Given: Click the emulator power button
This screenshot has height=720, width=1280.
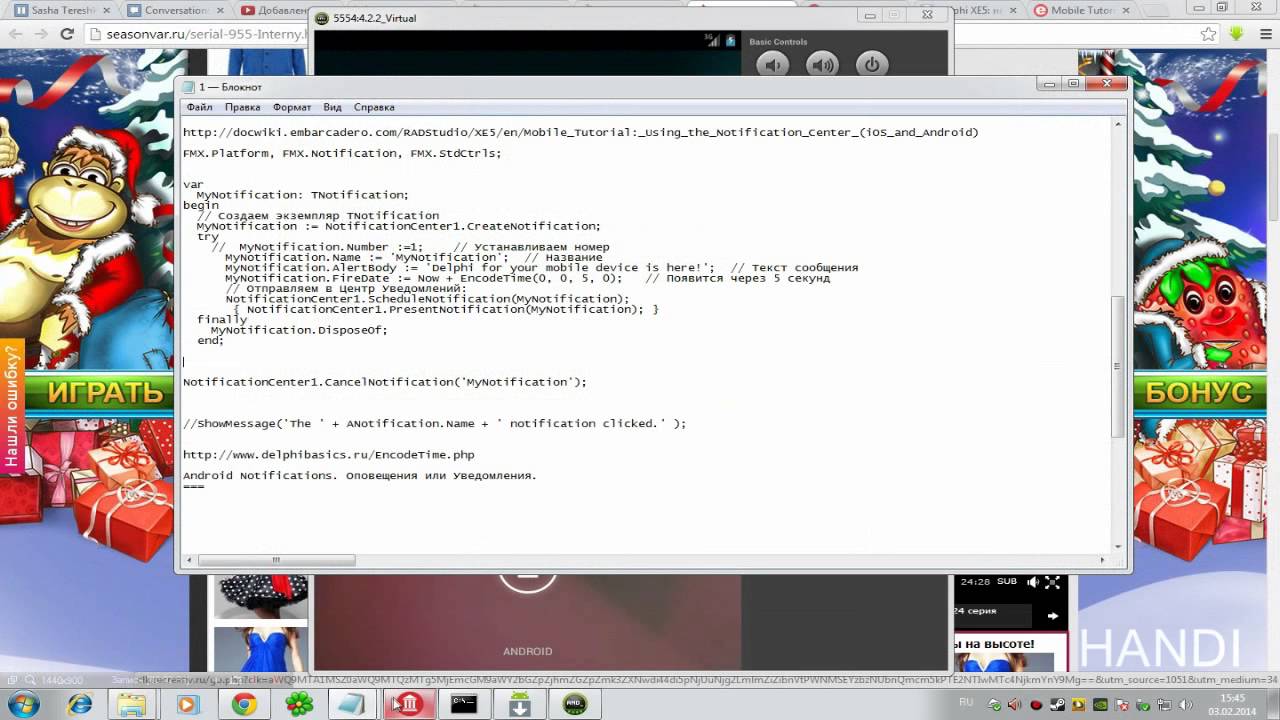Looking at the screenshot, I should click(x=872, y=66).
